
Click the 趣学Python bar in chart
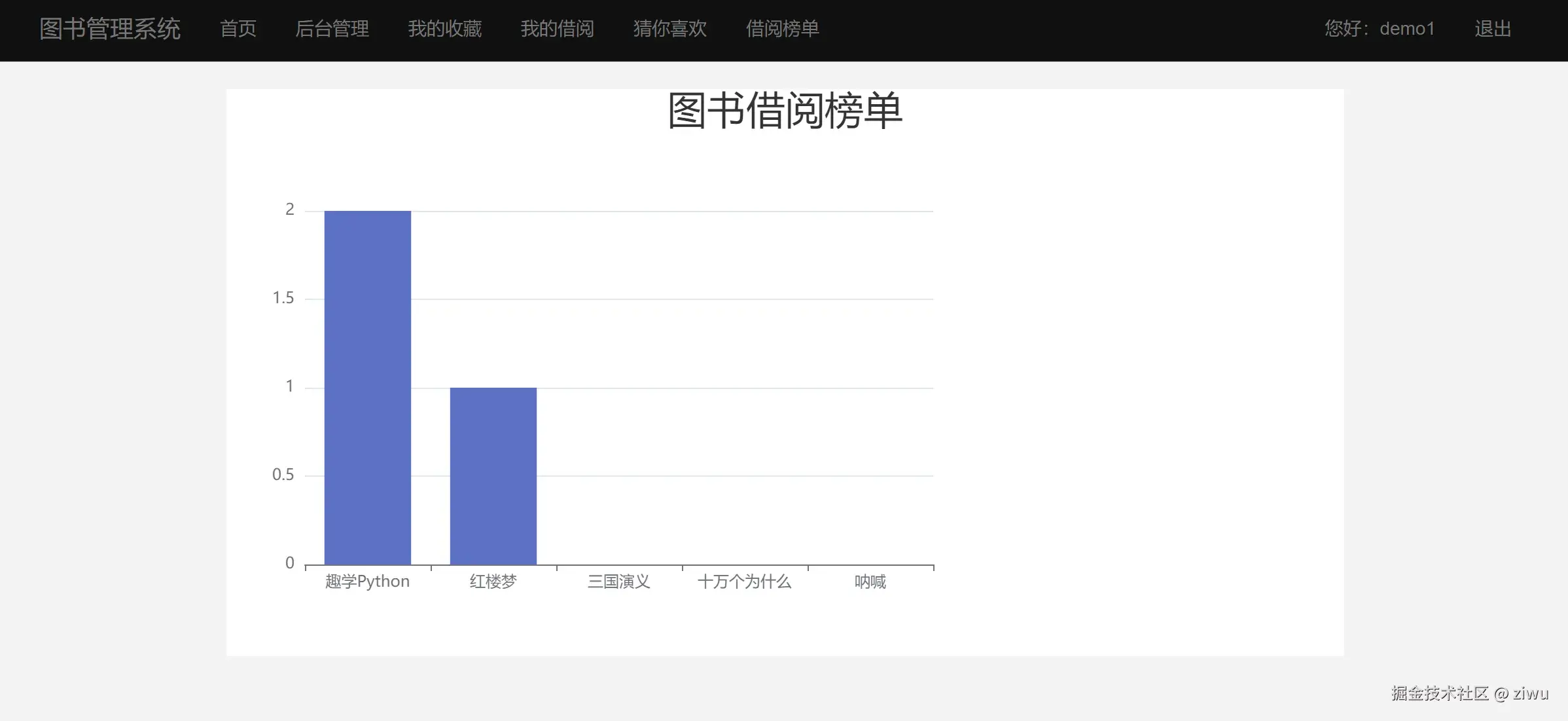[x=367, y=388]
